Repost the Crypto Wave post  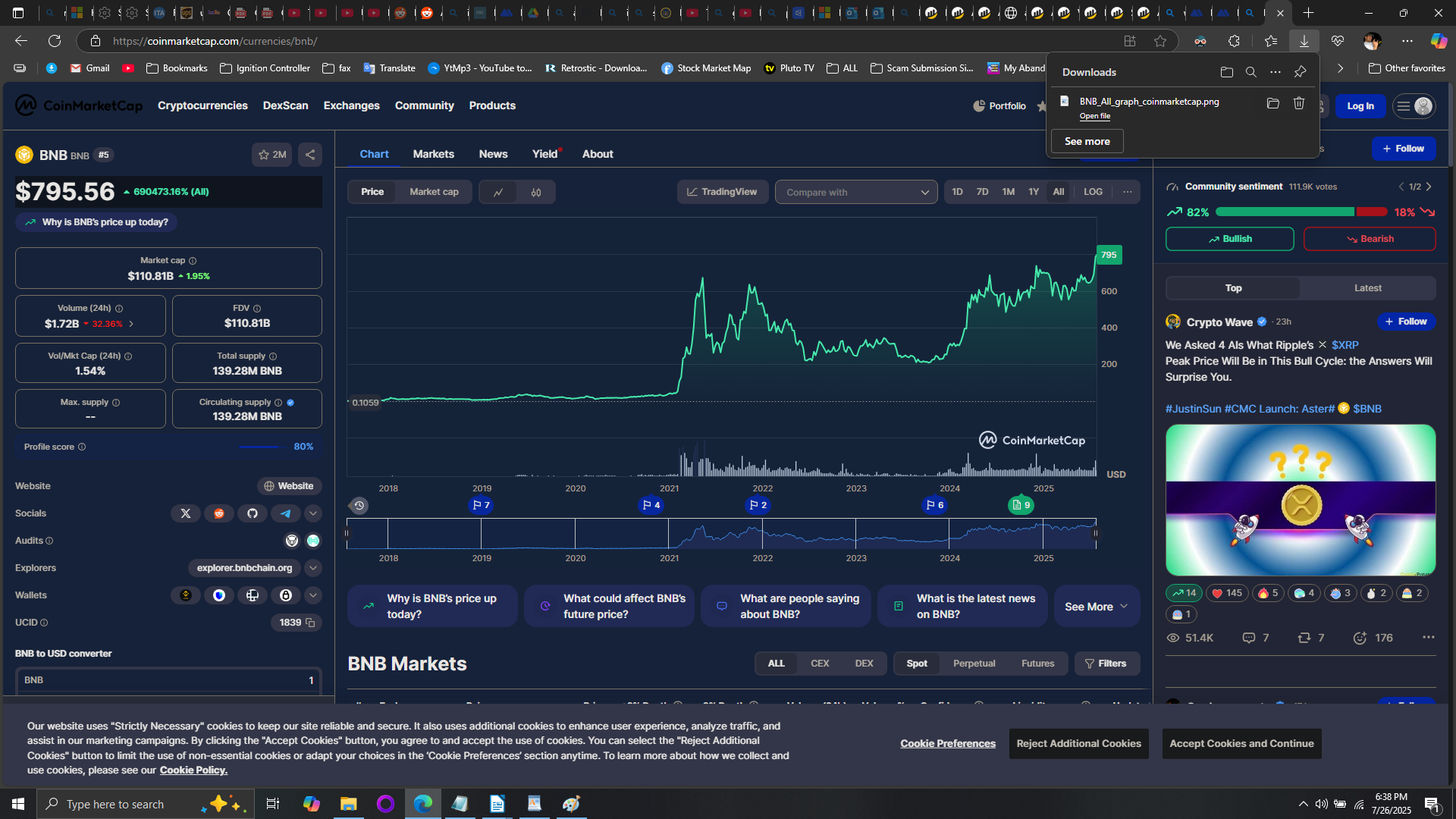point(1311,638)
